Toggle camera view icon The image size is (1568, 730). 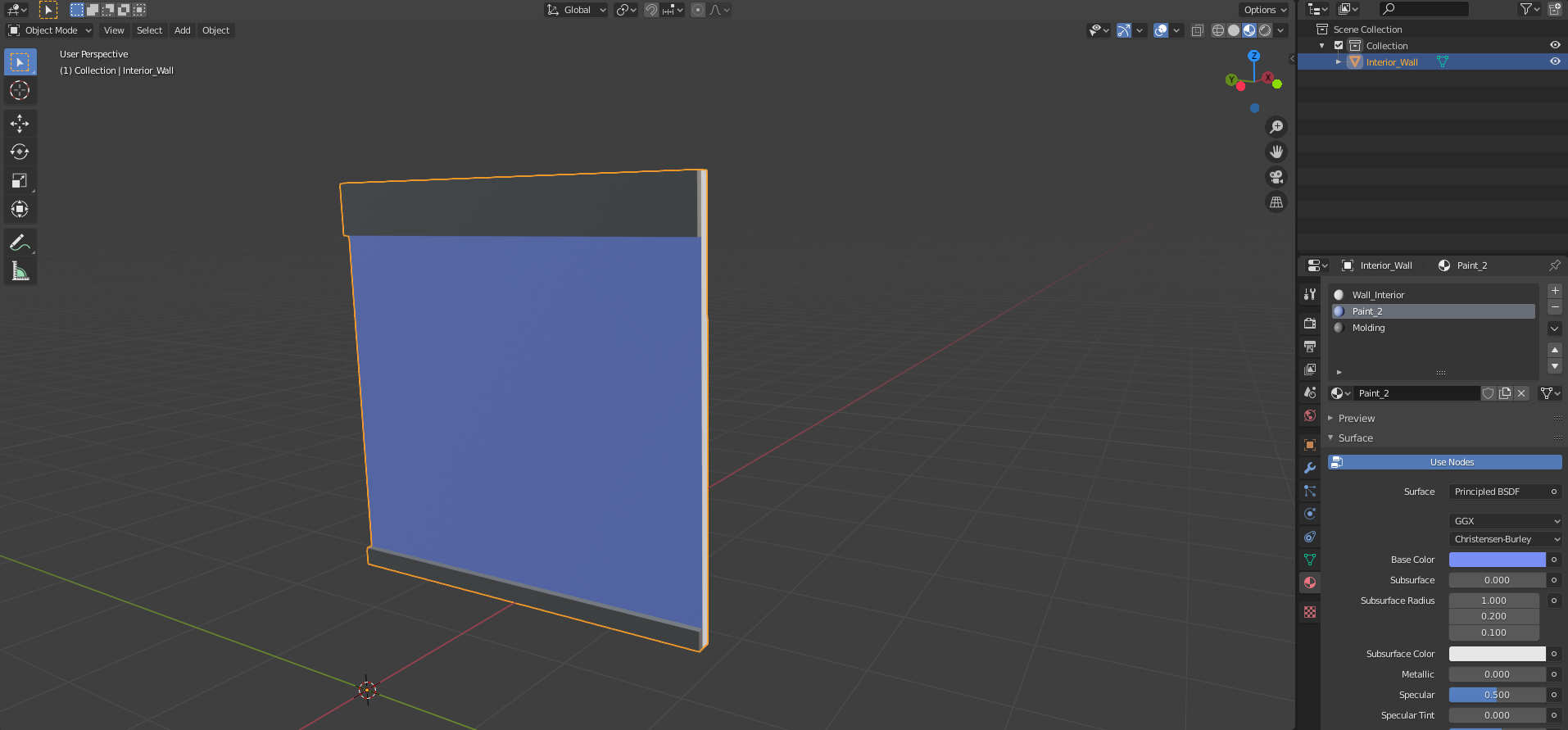[1276, 177]
